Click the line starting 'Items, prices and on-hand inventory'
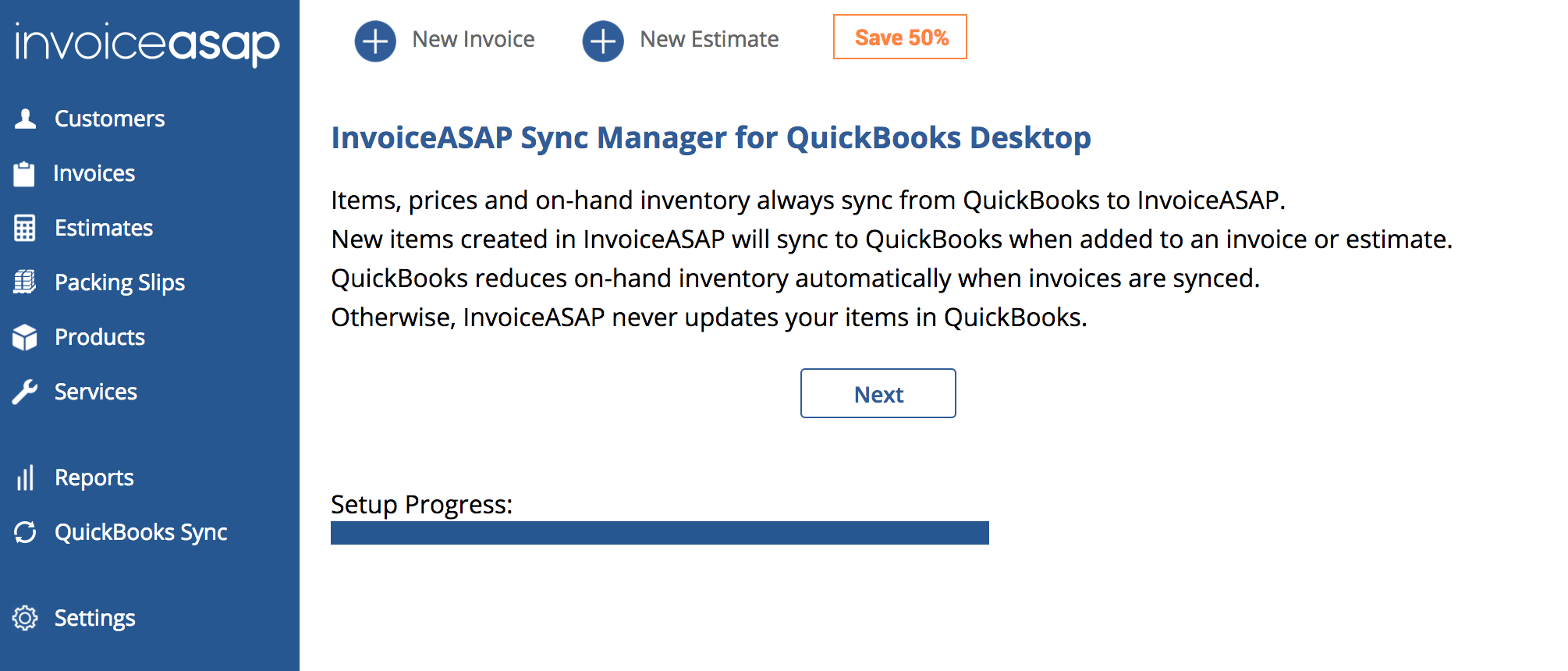This screenshot has width=1568, height=671. pyautogui.click(x=808, y=201)
